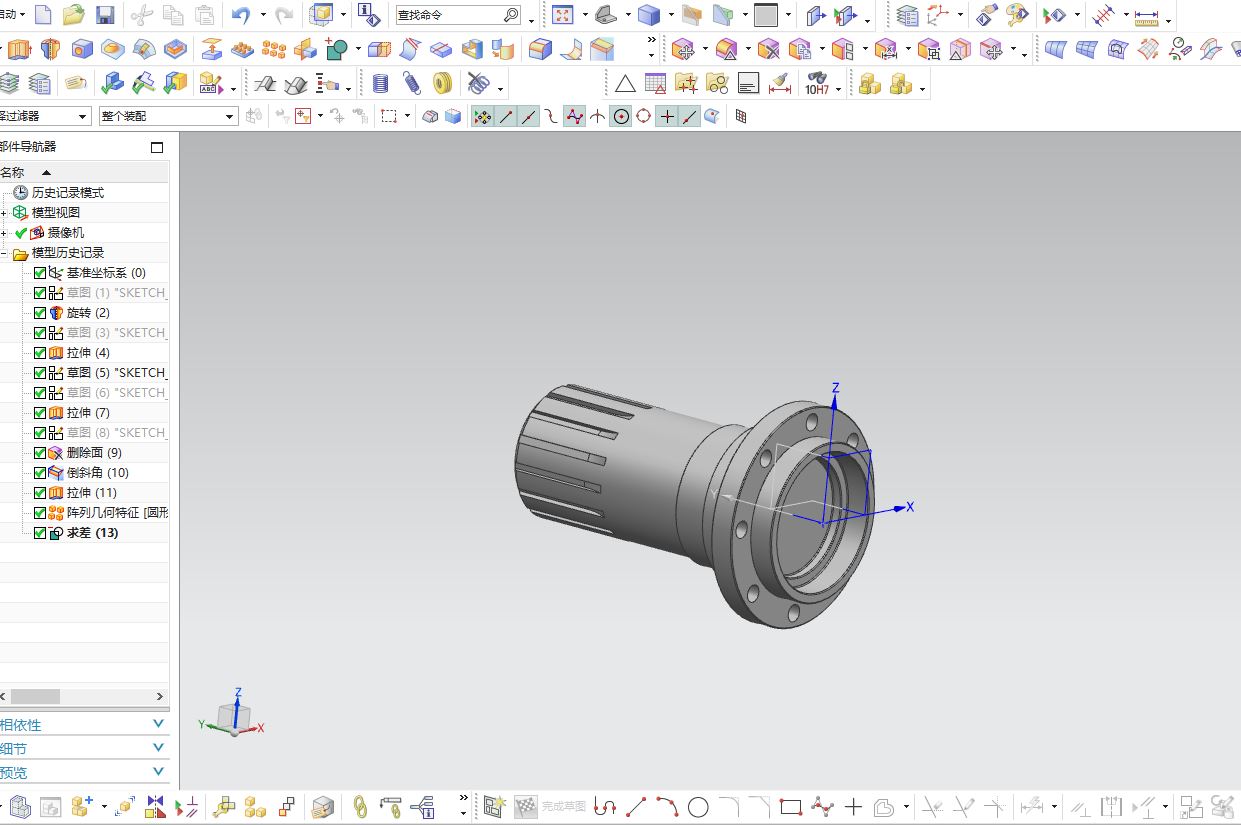The height and width of the screenshot is (825, 1241).
Task: Click the view triad cube in the viewport corner
Action: point(234,715)
